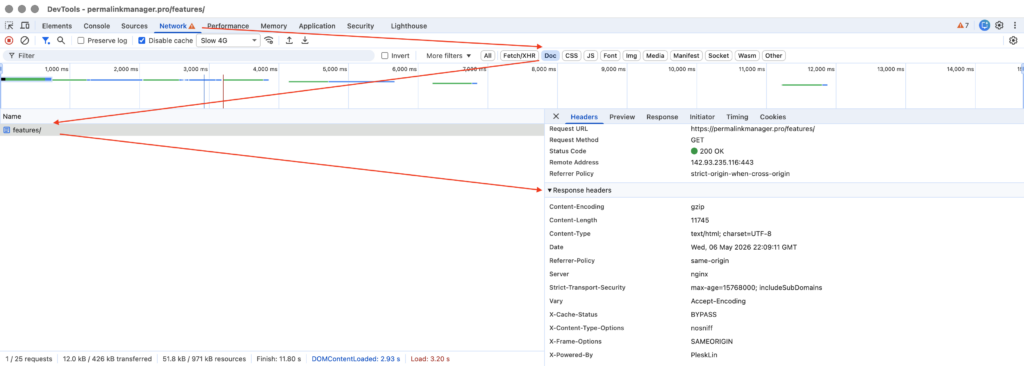This screenshot has width=1024, height=366.
Task: Open the network search magnifier
Action: point(61,41)
